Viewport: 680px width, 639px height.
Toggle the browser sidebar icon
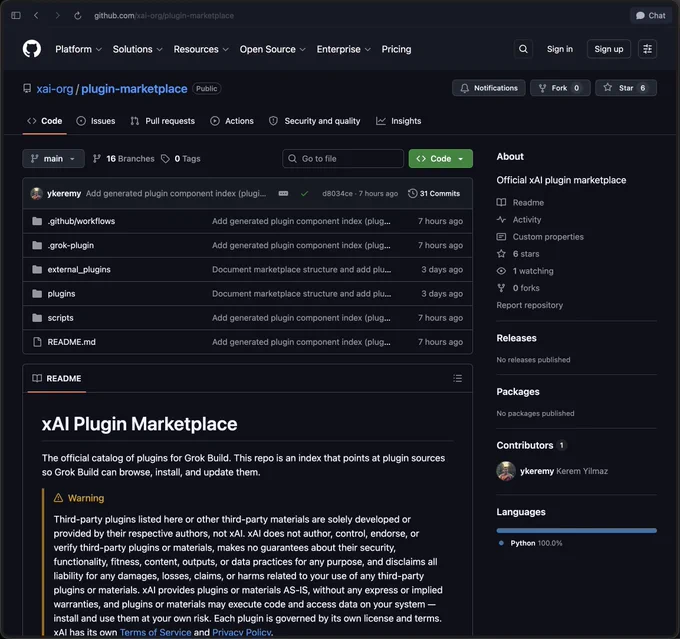tap(16, 16)
